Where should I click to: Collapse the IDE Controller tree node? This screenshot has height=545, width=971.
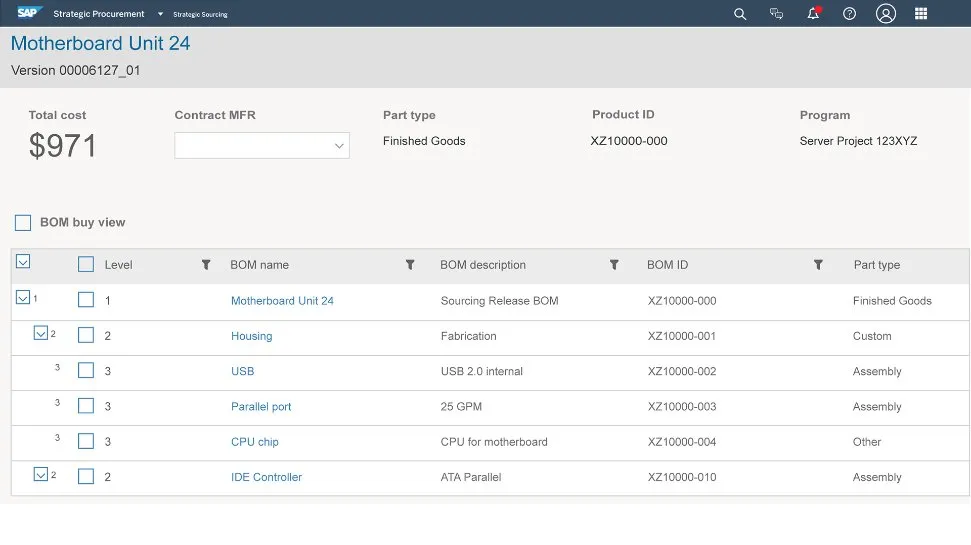[x=41, y=475]
